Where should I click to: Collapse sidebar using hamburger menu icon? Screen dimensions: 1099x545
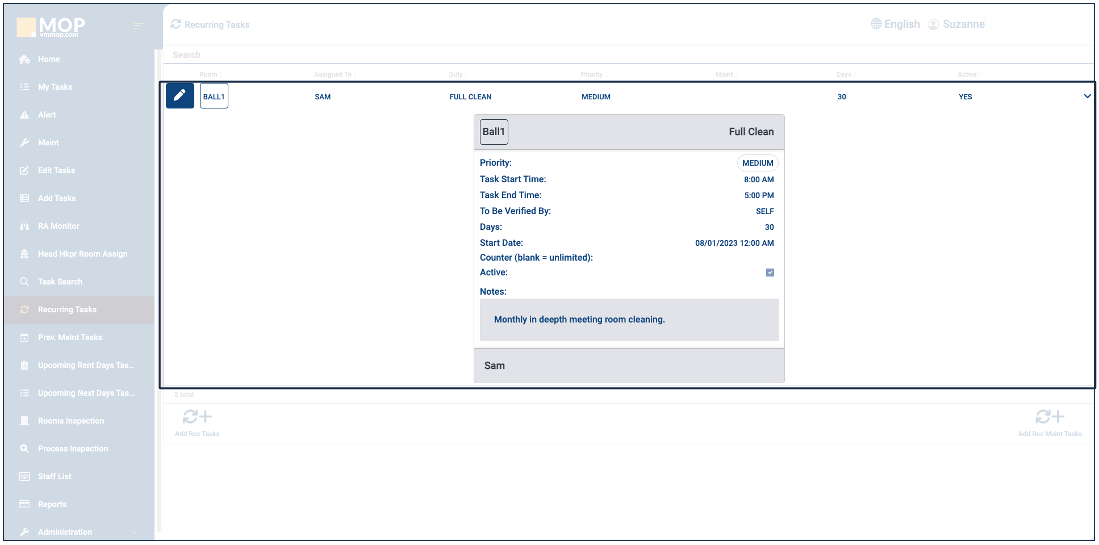coord(139,25)
